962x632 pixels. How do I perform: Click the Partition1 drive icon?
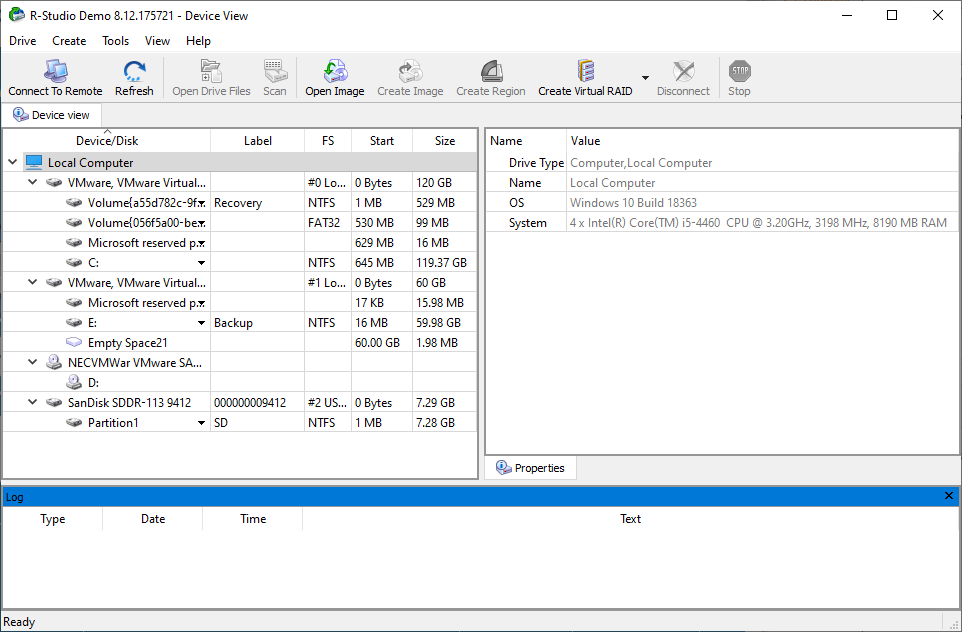(x=74, y=423)
